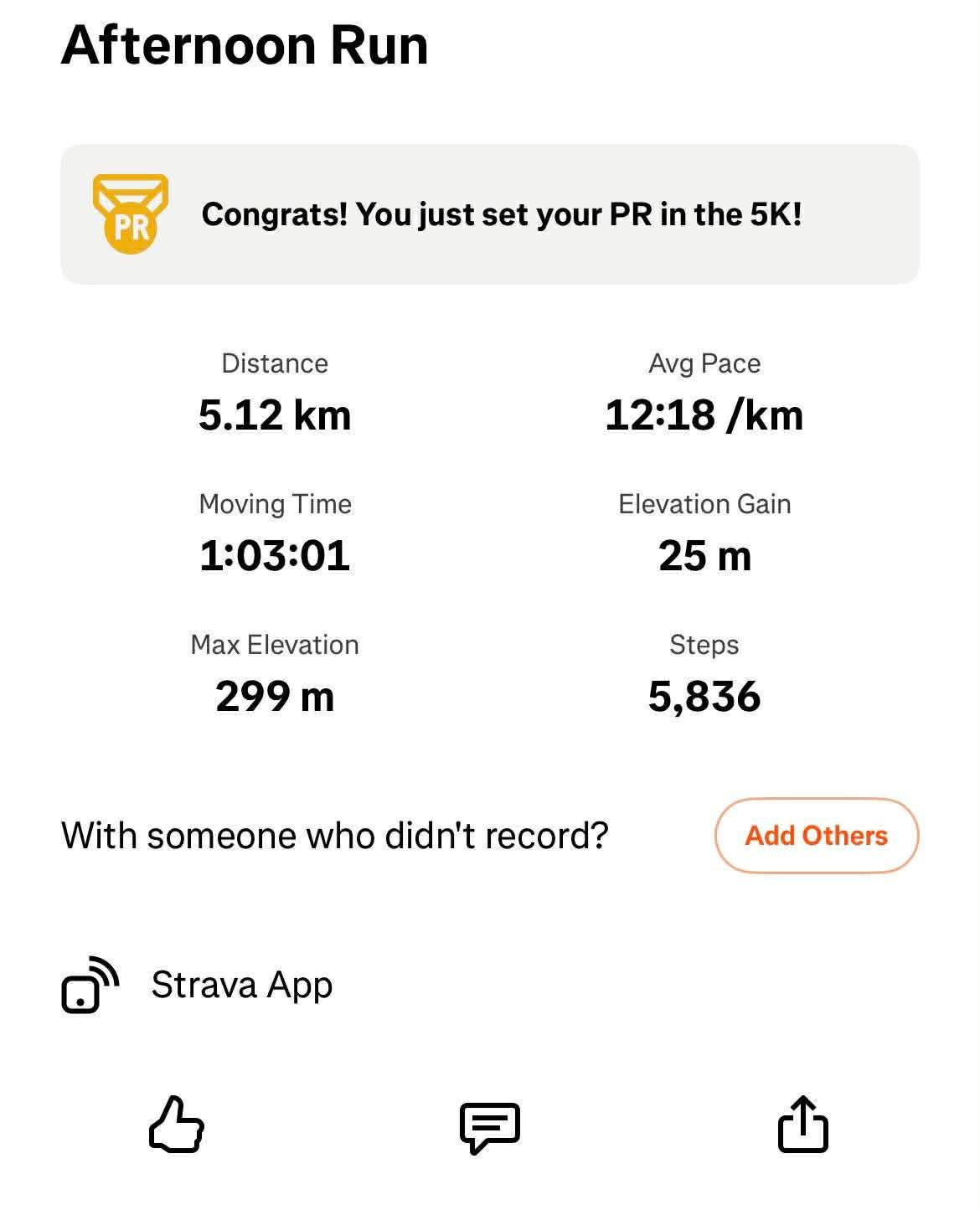Open the 5K PR congrats banner
Image resolution: width=980 pixels, height=1210 pixels.
[501, 214]
